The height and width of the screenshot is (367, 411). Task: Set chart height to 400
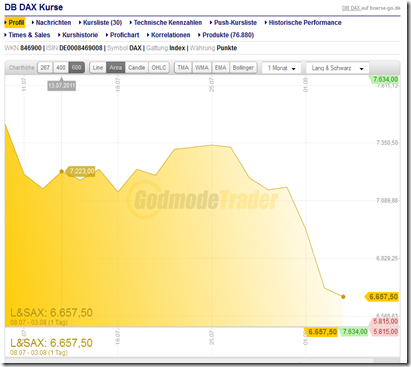coord(61,68)
